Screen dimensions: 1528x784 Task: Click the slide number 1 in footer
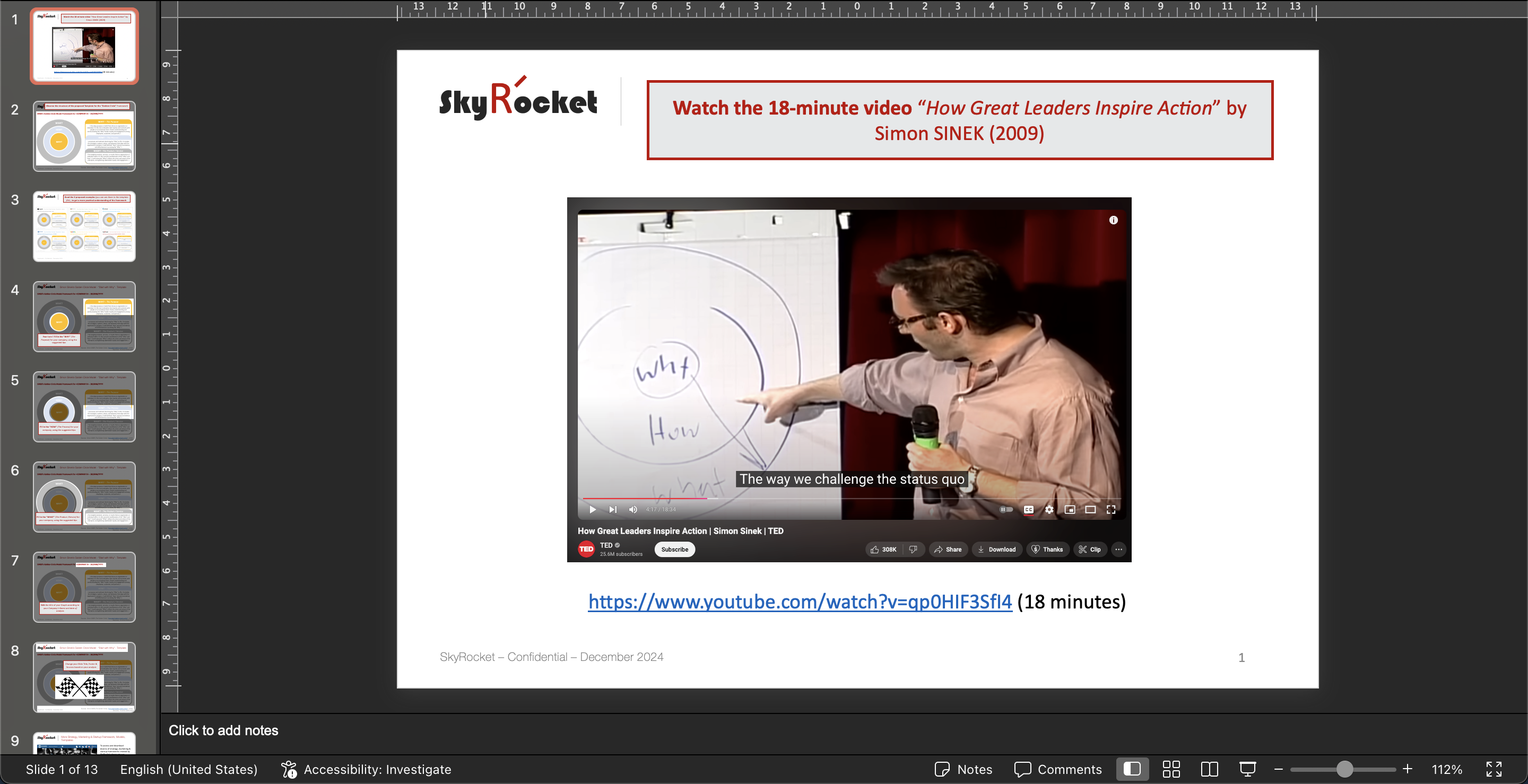click(x=1241, y=657)
